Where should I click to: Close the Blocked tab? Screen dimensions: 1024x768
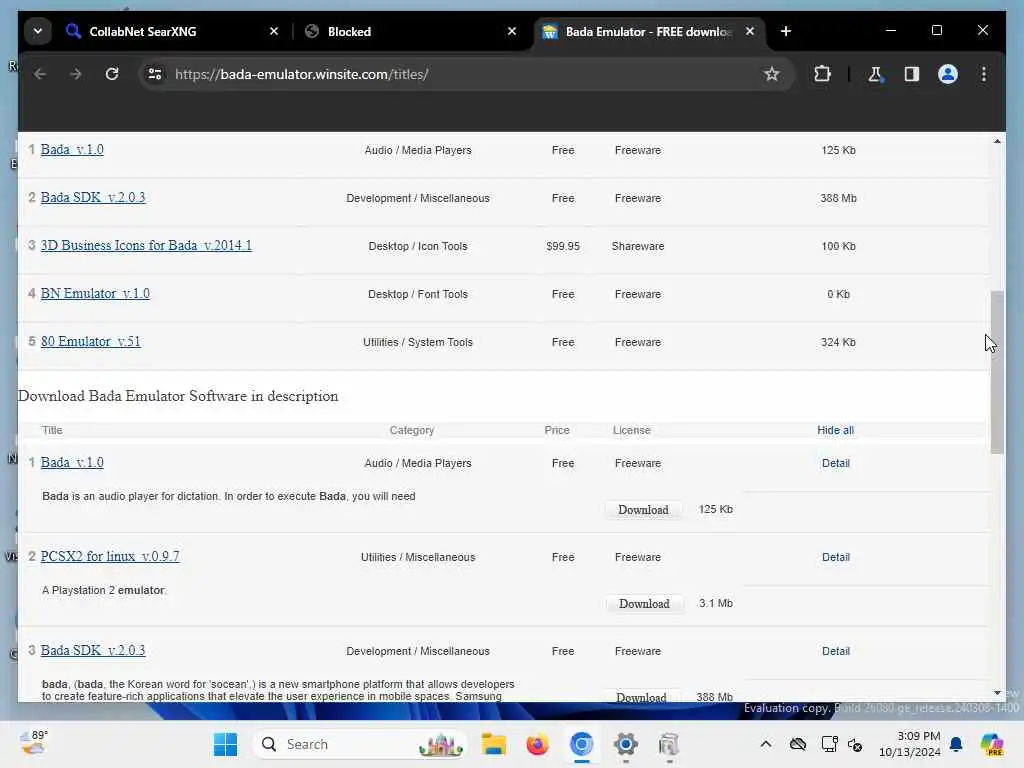[512, 31]
